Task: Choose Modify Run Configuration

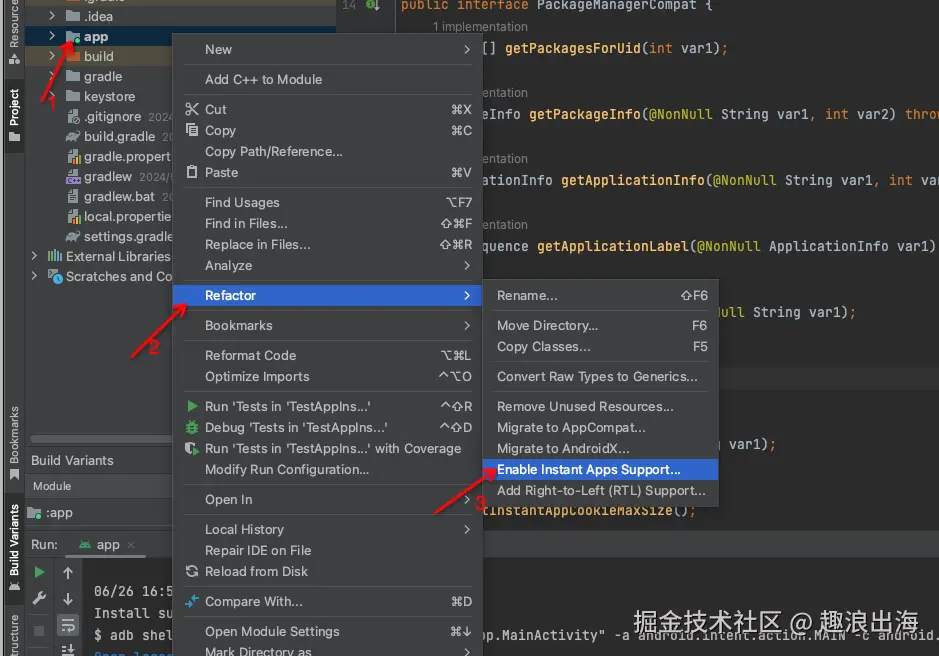Action: [x=327, y=469]
